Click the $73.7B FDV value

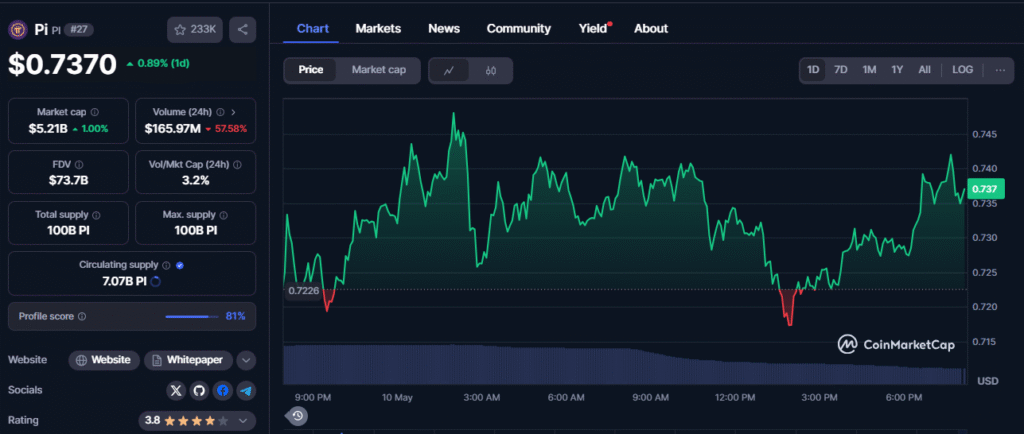pyautogui.click(x=68, y=180)
